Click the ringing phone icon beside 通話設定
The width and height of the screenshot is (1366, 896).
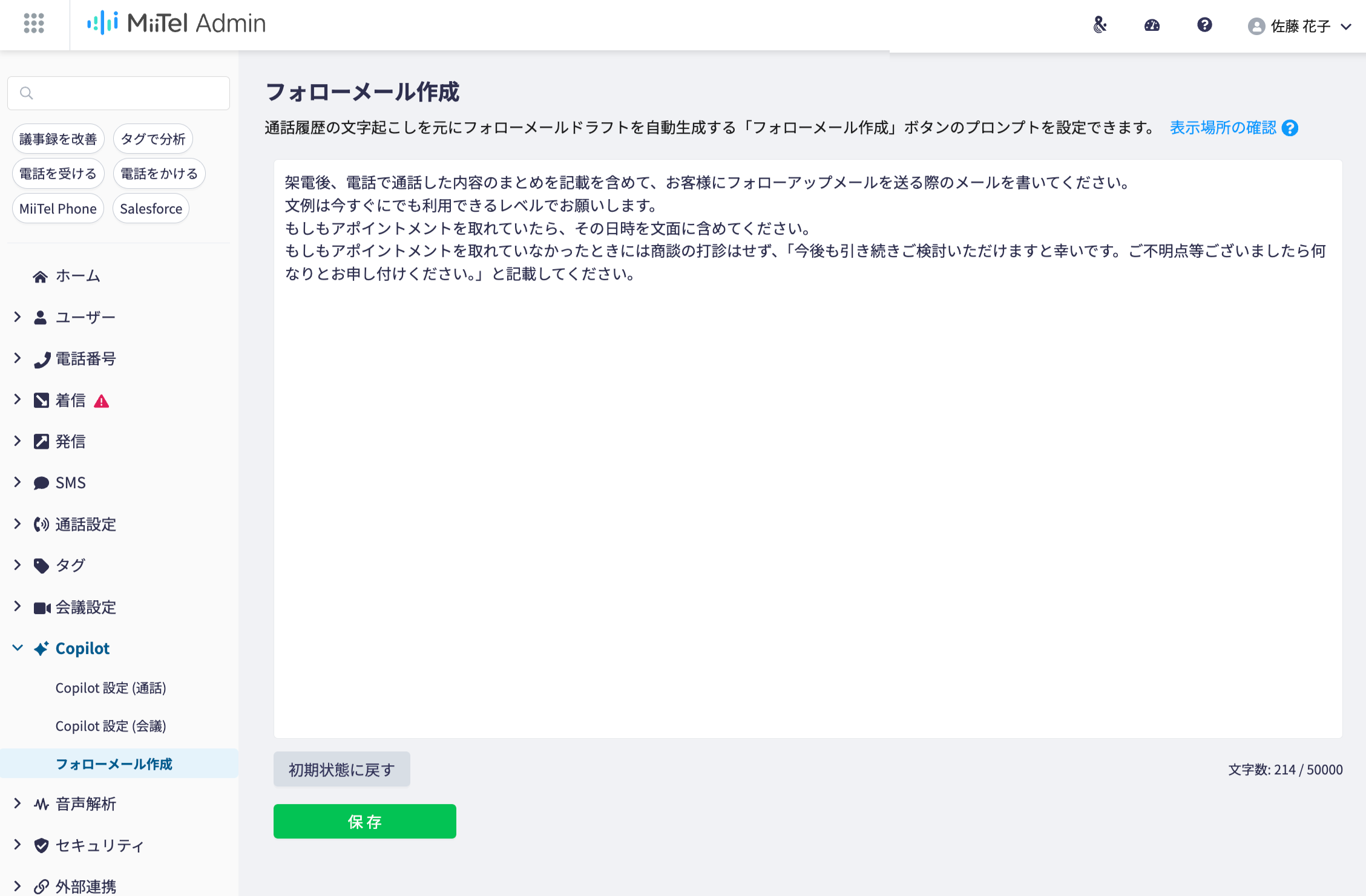point(41,525)
